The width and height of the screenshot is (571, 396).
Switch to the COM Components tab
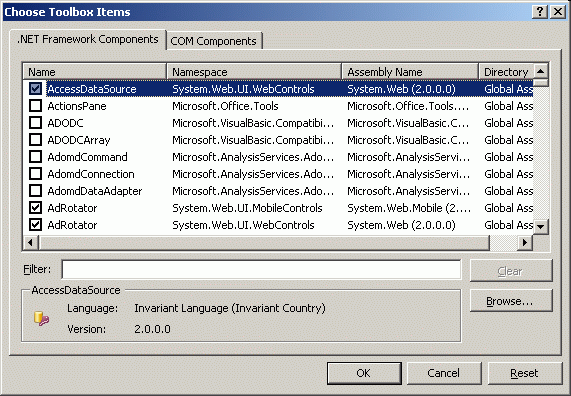(213, 41)
